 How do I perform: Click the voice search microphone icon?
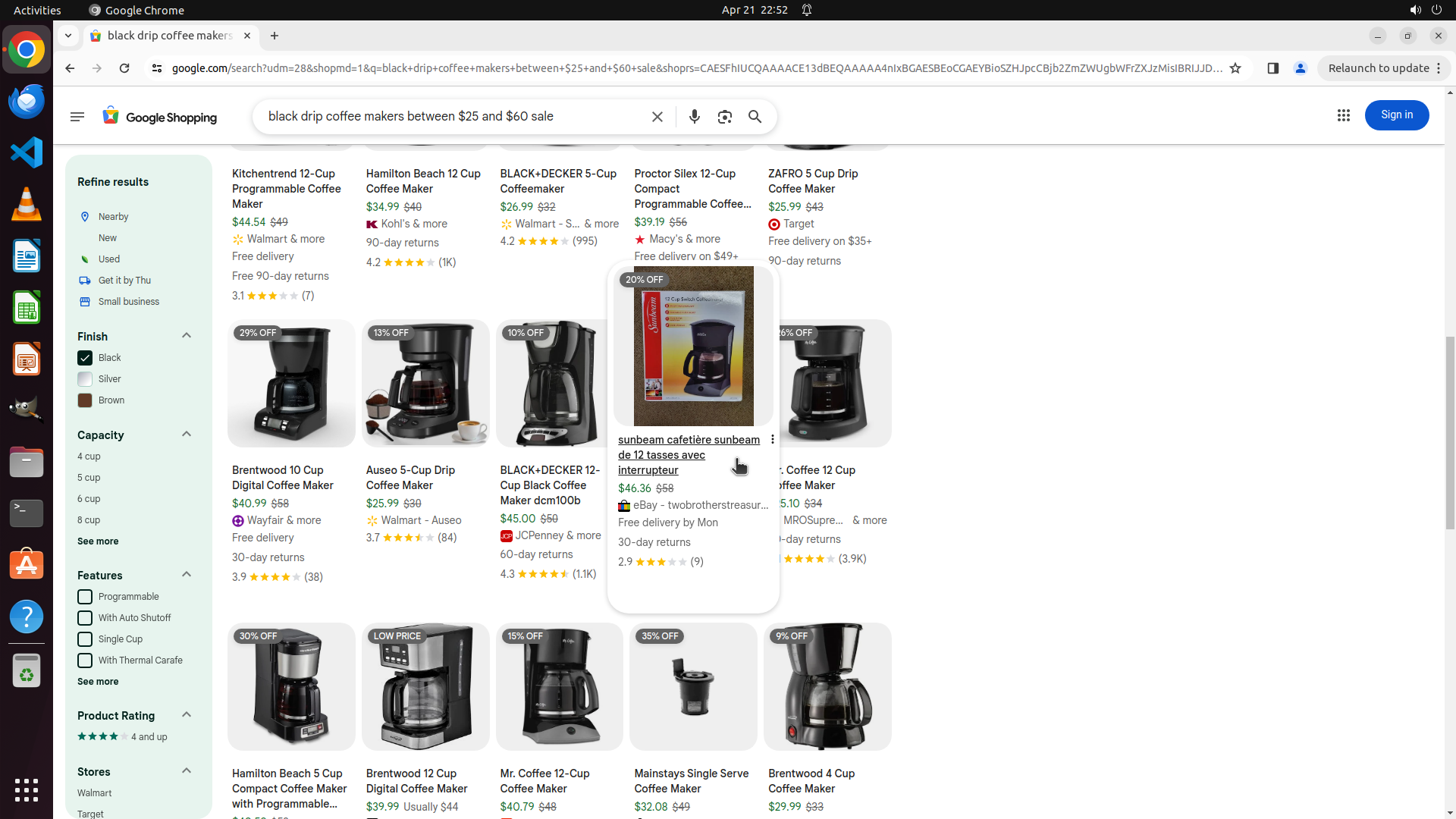point(694,117)
